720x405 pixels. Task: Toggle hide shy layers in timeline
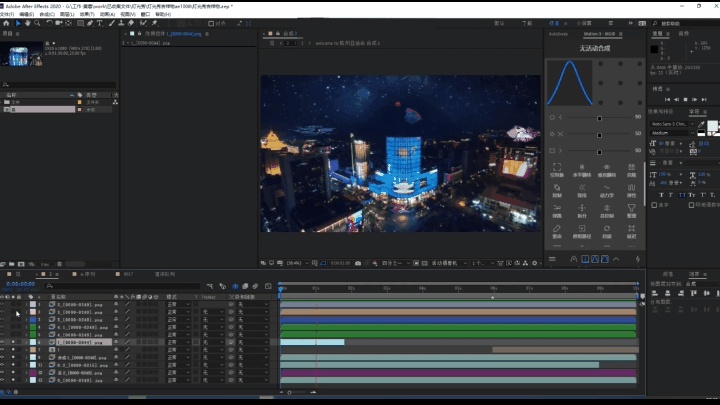[235, 286]
